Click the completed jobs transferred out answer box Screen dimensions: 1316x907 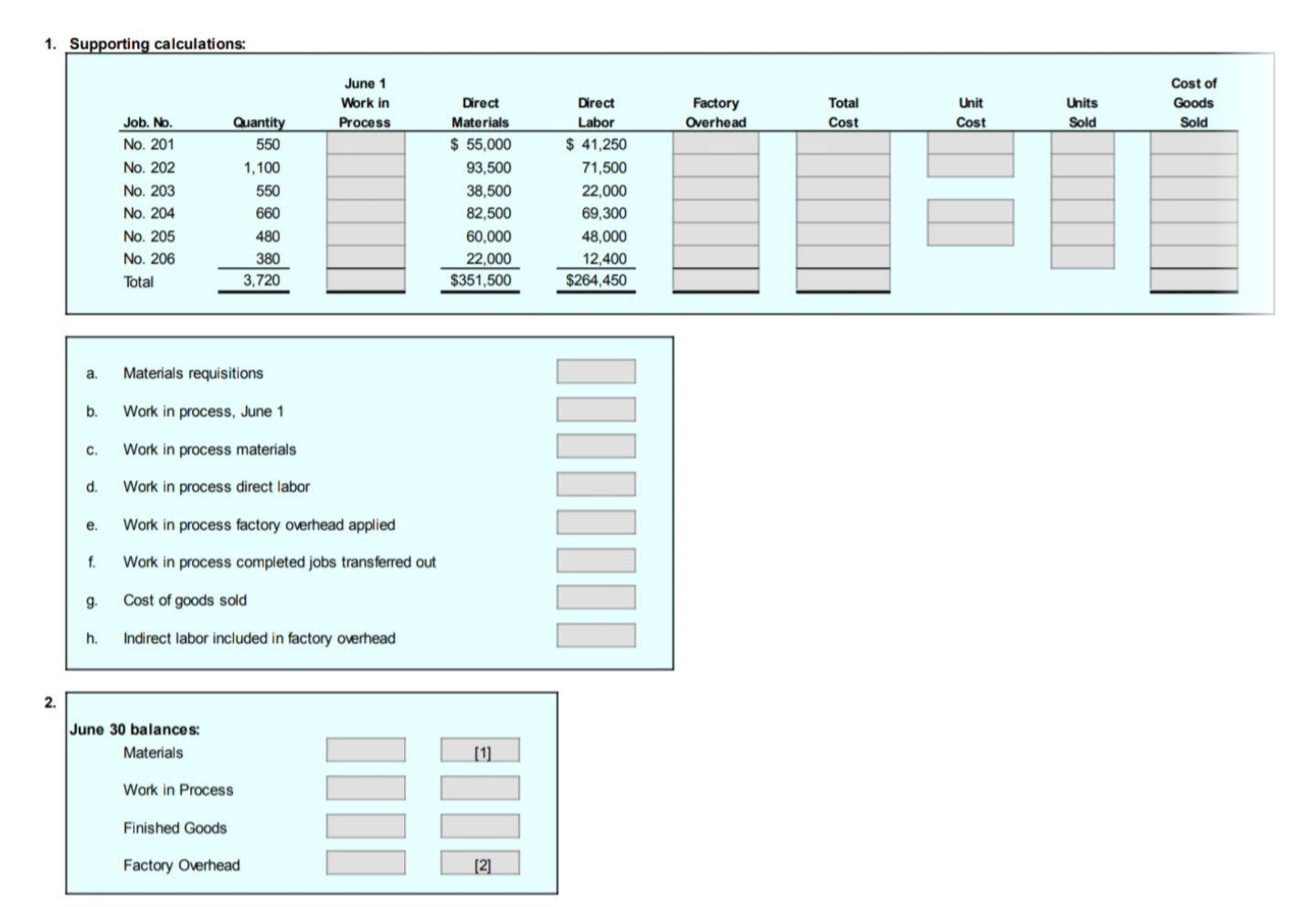(x=595, y=559)
